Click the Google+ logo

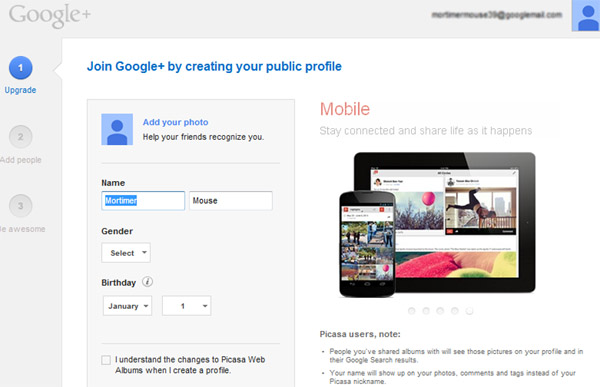pyautogui.click(x=50, y=15)
